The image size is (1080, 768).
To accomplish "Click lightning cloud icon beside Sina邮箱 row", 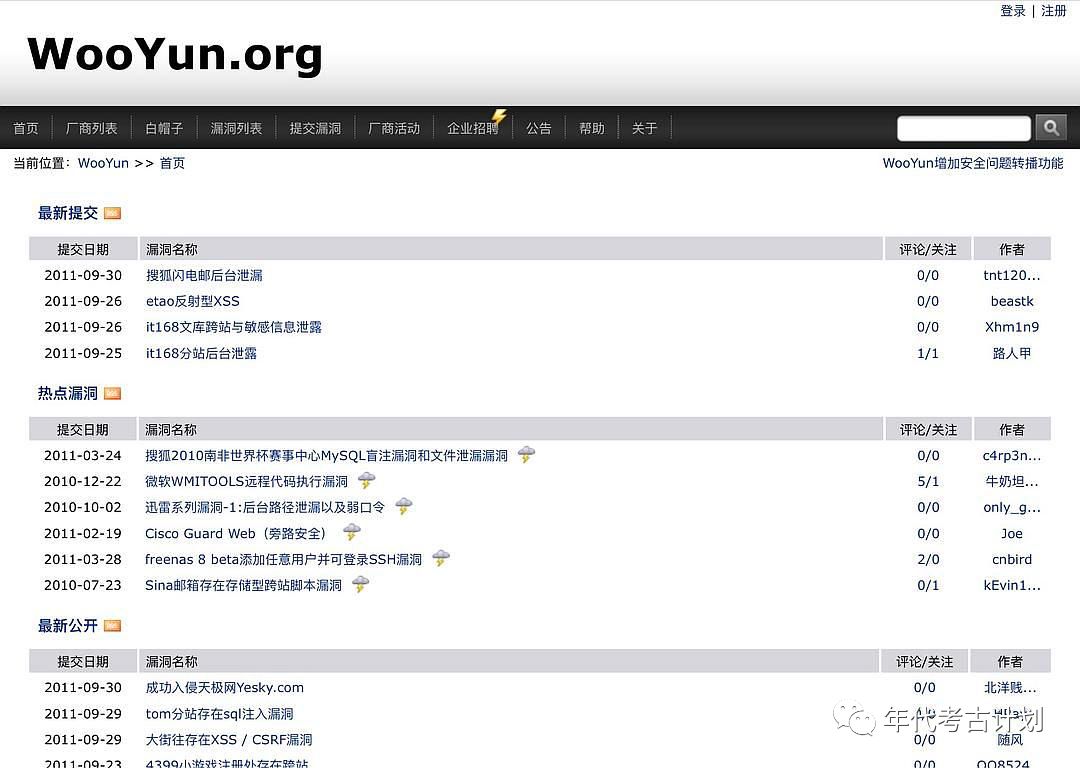I will [x=360, y=584].
